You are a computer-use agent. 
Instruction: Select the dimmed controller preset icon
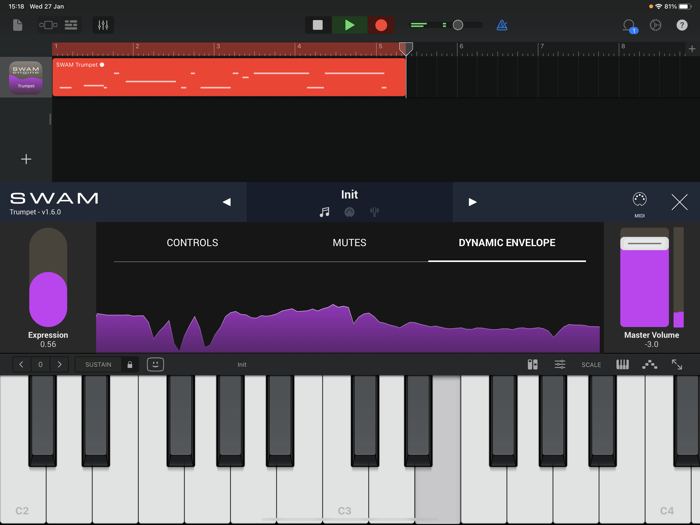pyautogui.click(x=349, y=212)
